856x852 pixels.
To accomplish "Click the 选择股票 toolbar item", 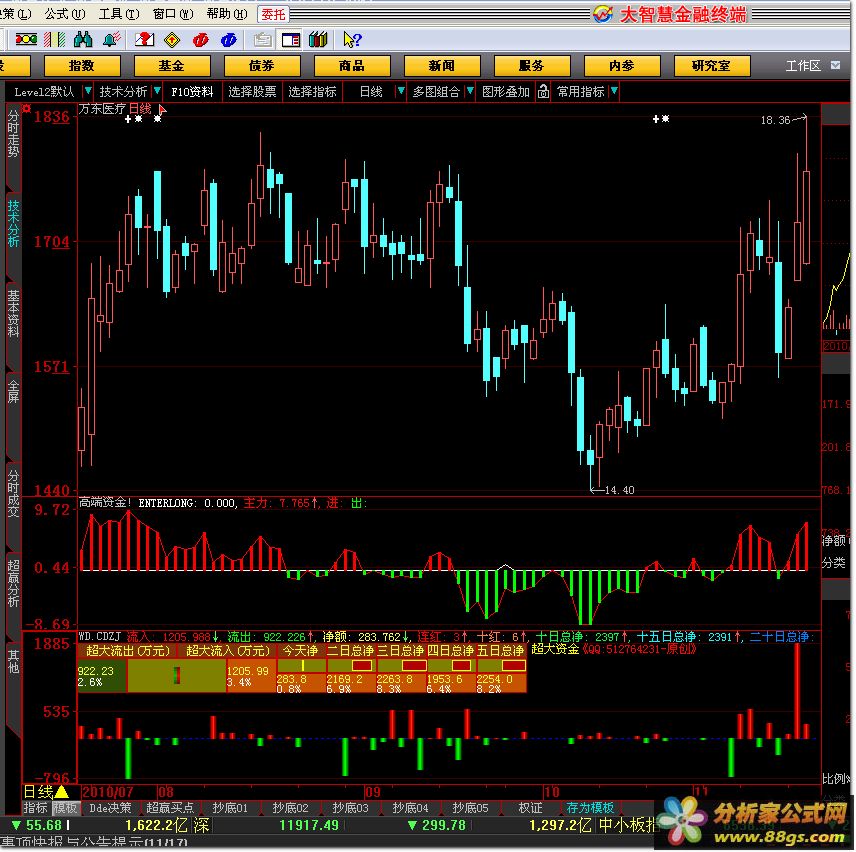I will 252,92.
